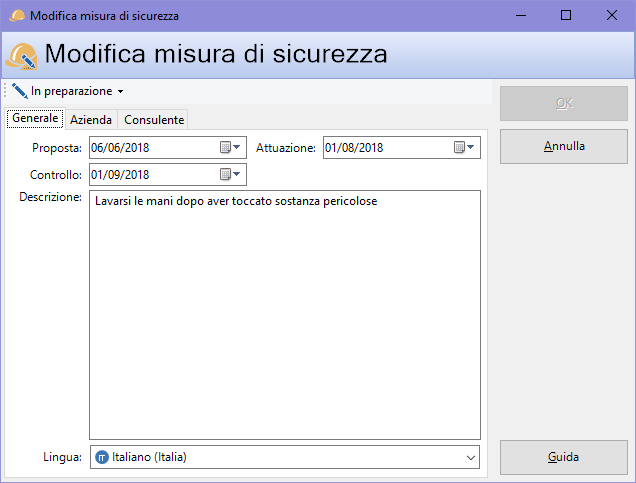Click the Annulla button
This screenshot has height=483, width=636.
coord(564,146)
